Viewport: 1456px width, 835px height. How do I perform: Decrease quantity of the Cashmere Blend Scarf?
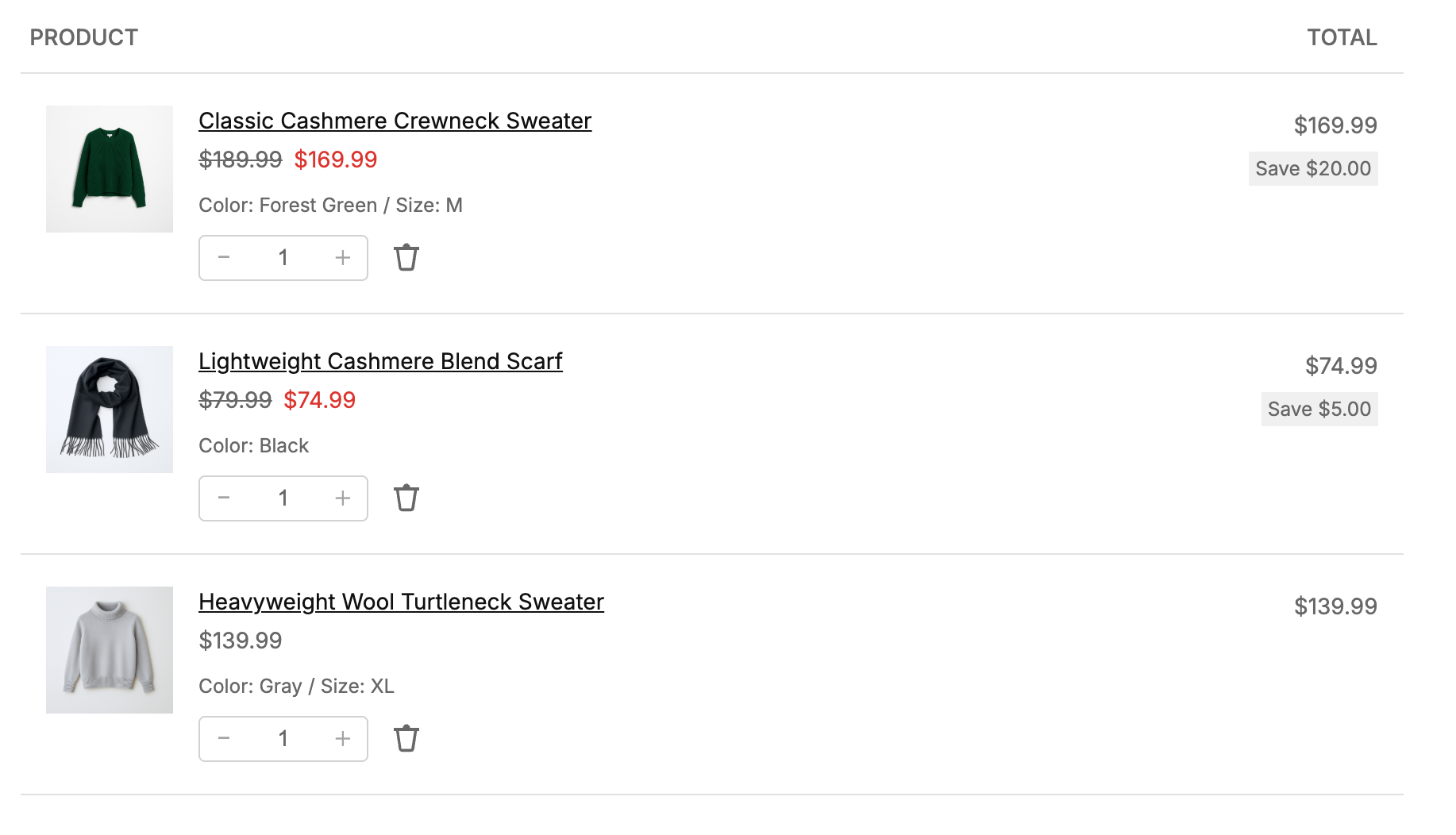(224, 498)
